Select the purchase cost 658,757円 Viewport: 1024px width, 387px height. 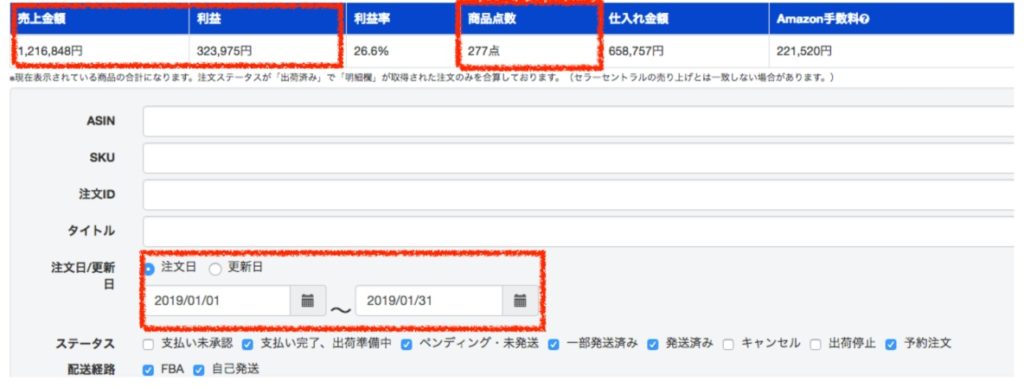tap(635, 51)
